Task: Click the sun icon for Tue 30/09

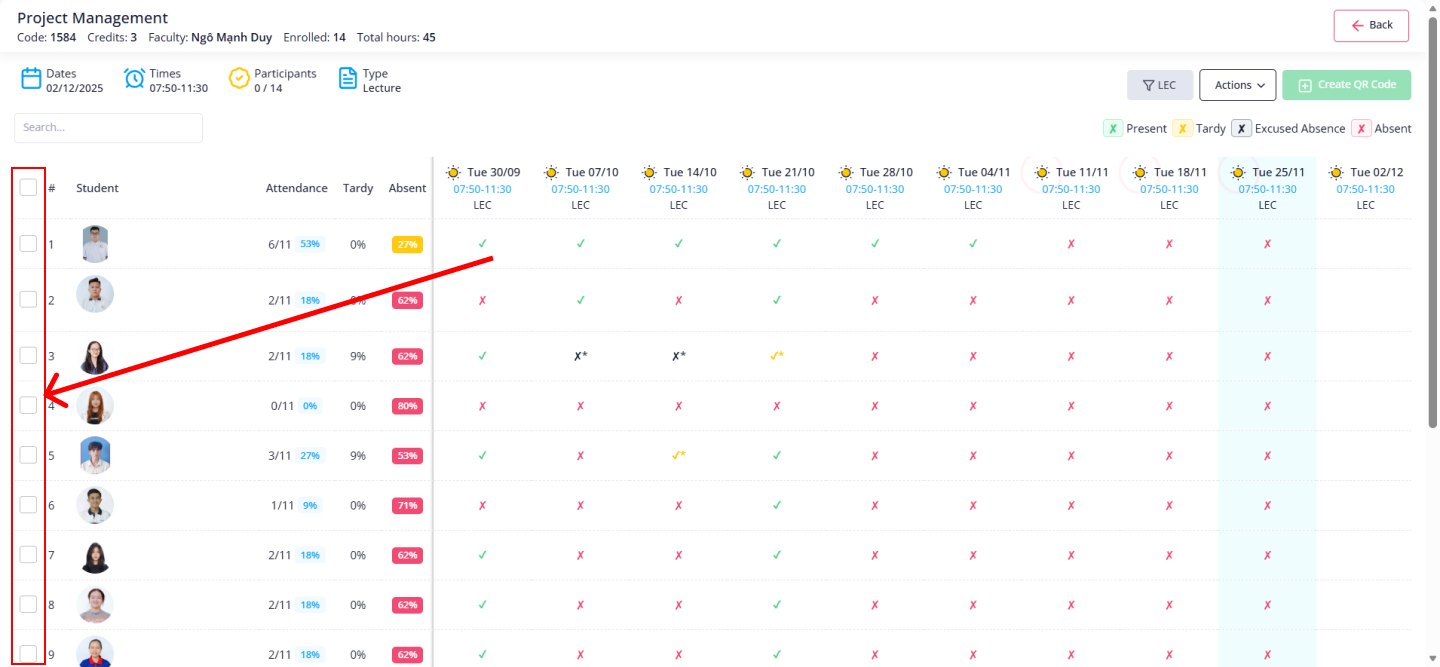Action: 453,172
